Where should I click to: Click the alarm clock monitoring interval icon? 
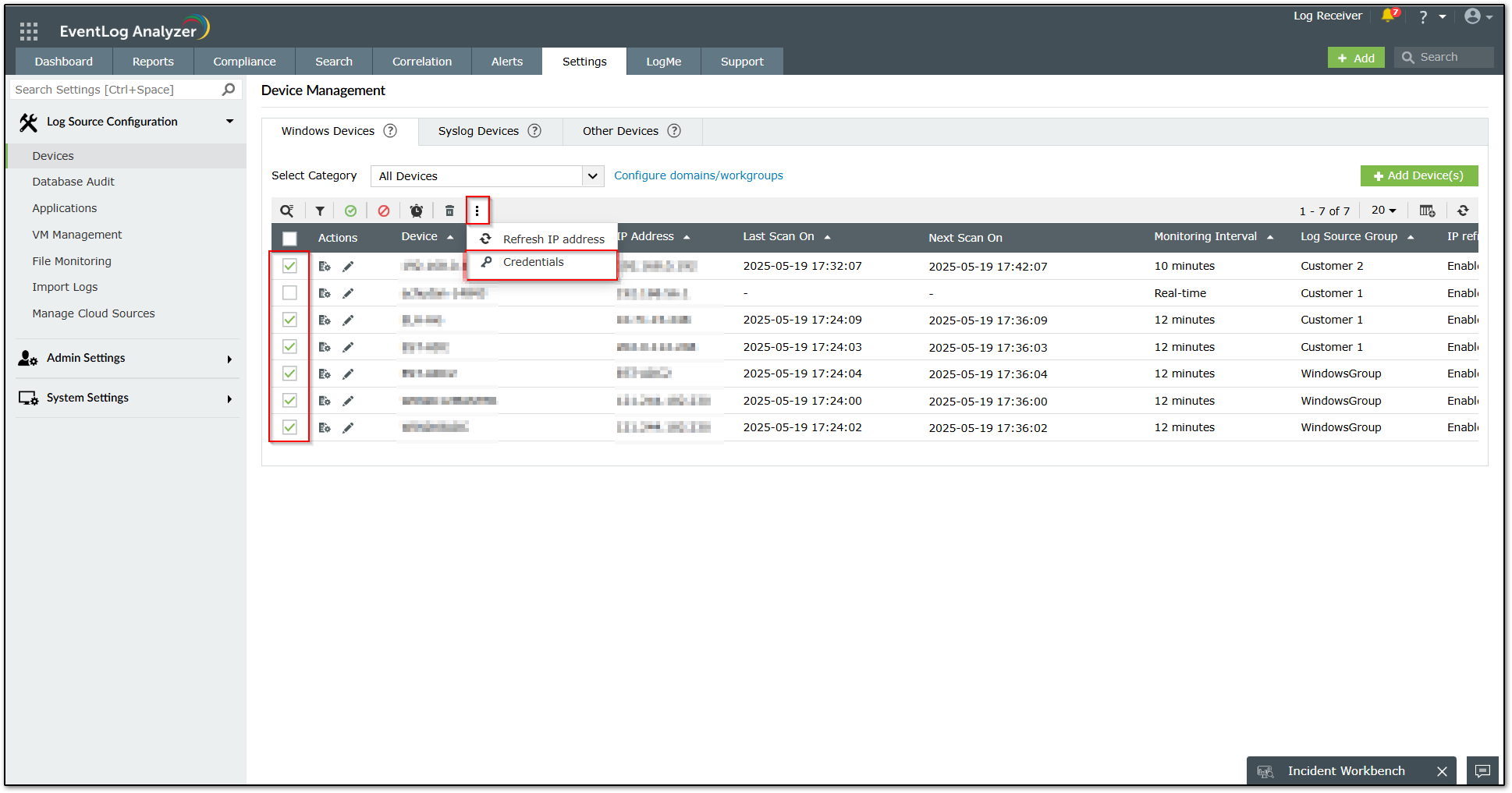417,211
